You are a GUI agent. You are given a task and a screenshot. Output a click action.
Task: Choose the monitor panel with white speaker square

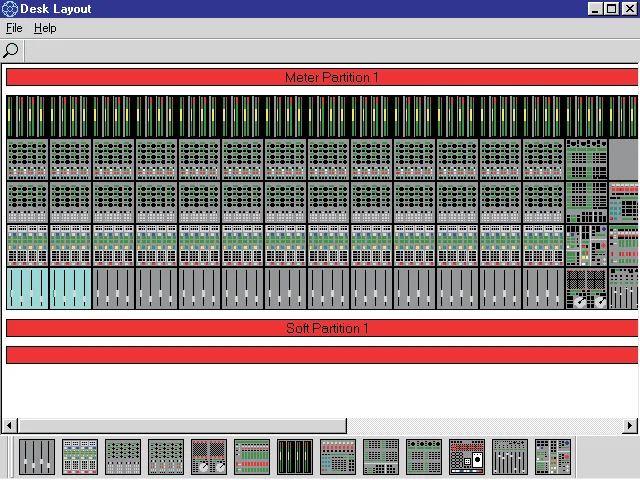coord(467,457)
